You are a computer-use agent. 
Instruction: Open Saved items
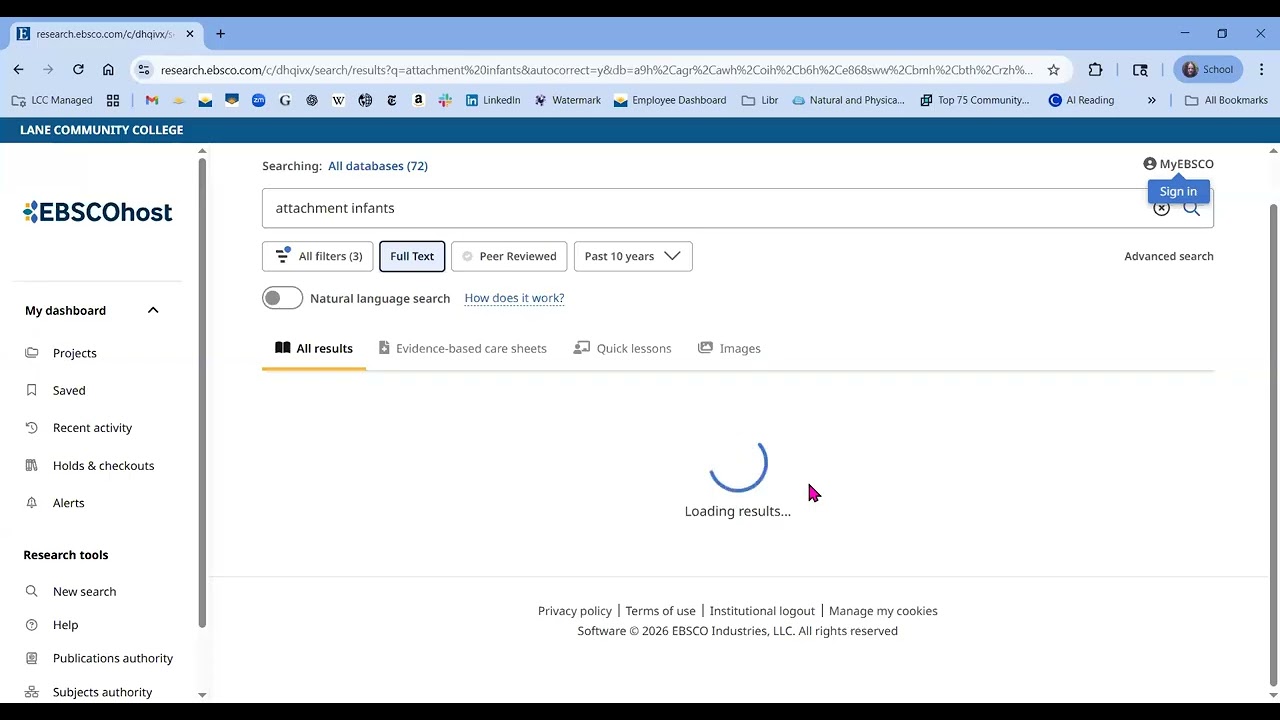[69, 390]
